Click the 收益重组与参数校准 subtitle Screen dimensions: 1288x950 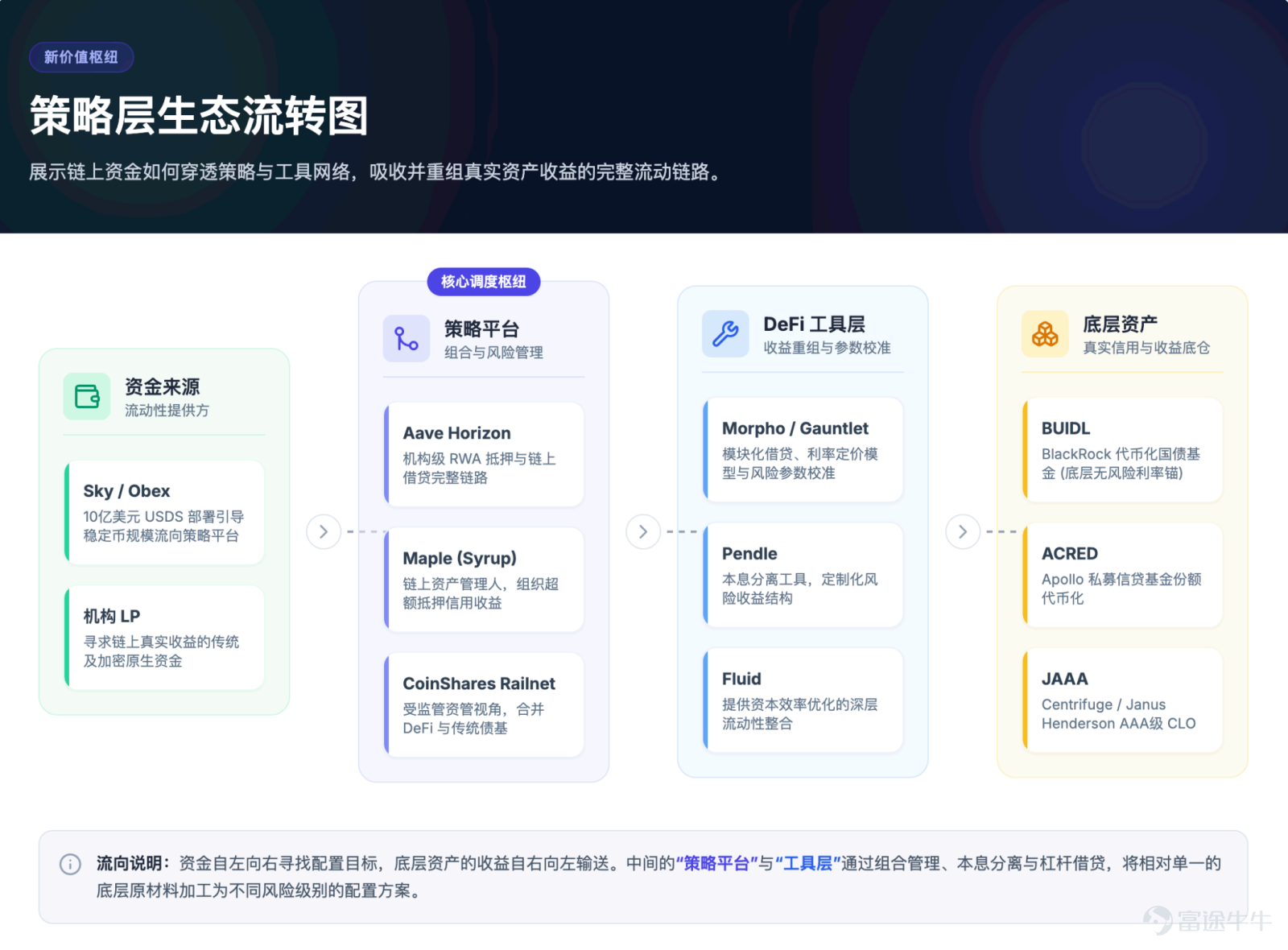pyautogui.click(x=827, y=348)
